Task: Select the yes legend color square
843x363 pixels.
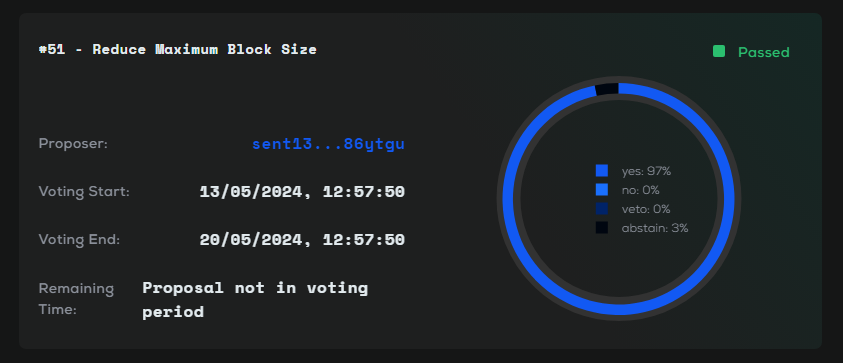Action: tap(602, 171)
